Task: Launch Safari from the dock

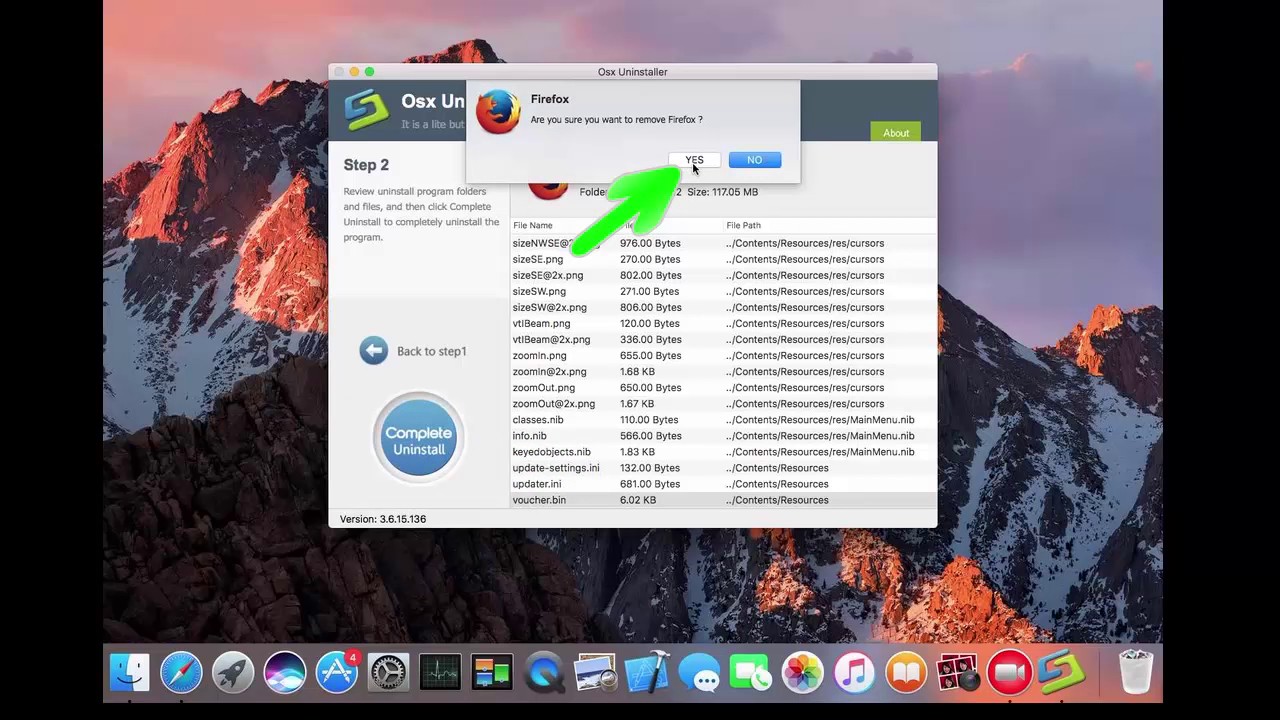Action: [181, 671]
